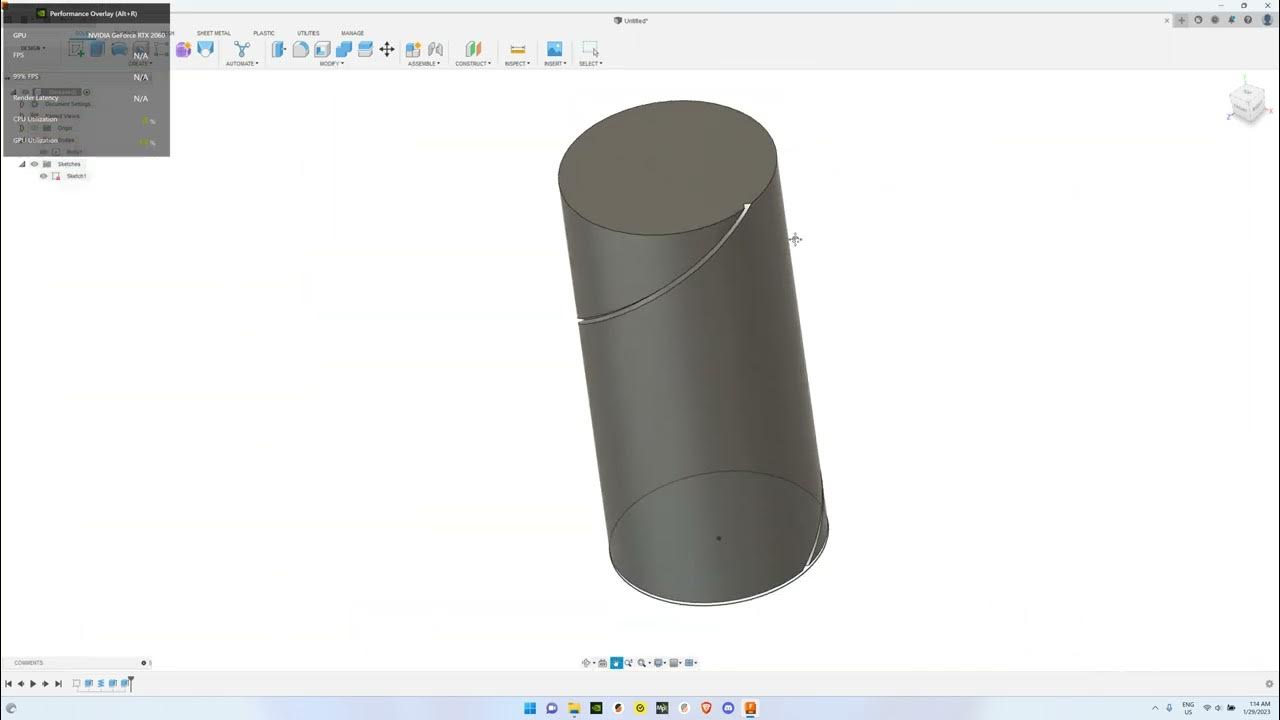Switch to the Manage tab
The image size is (1280, 720).
[x=352, y=33]
